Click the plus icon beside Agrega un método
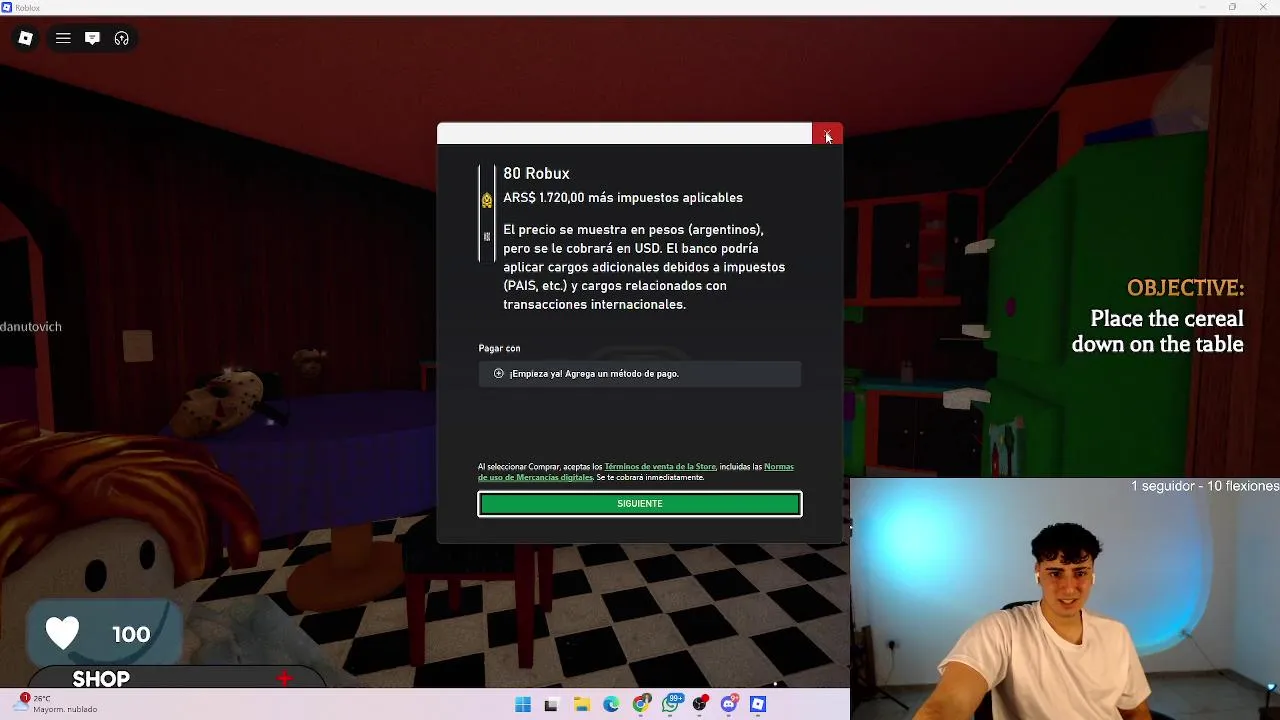1280x720 pixels. click(498, 374)
